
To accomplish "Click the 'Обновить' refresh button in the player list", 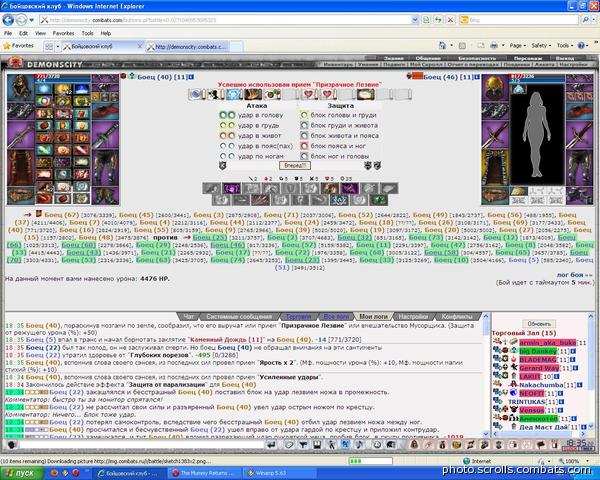I will coord(539,324).
